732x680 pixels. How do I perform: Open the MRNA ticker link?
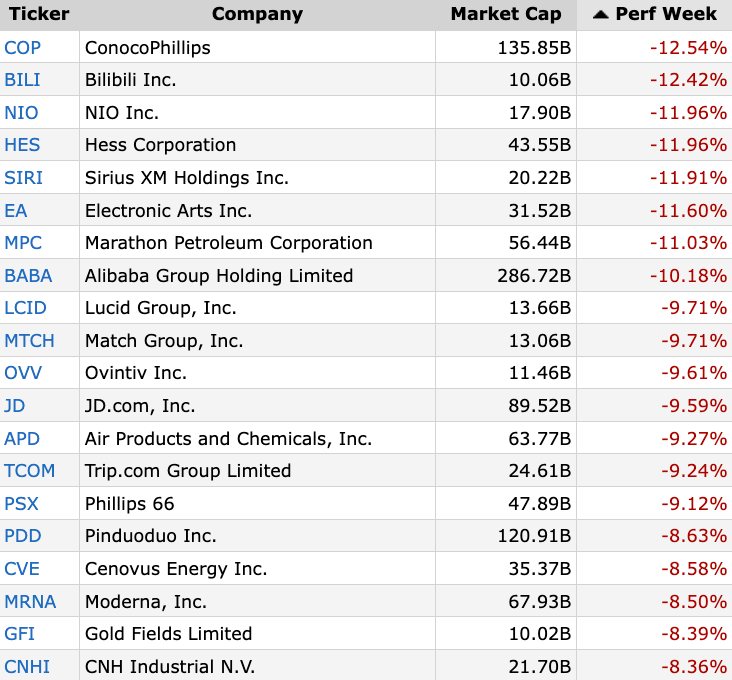coord(30,602)
